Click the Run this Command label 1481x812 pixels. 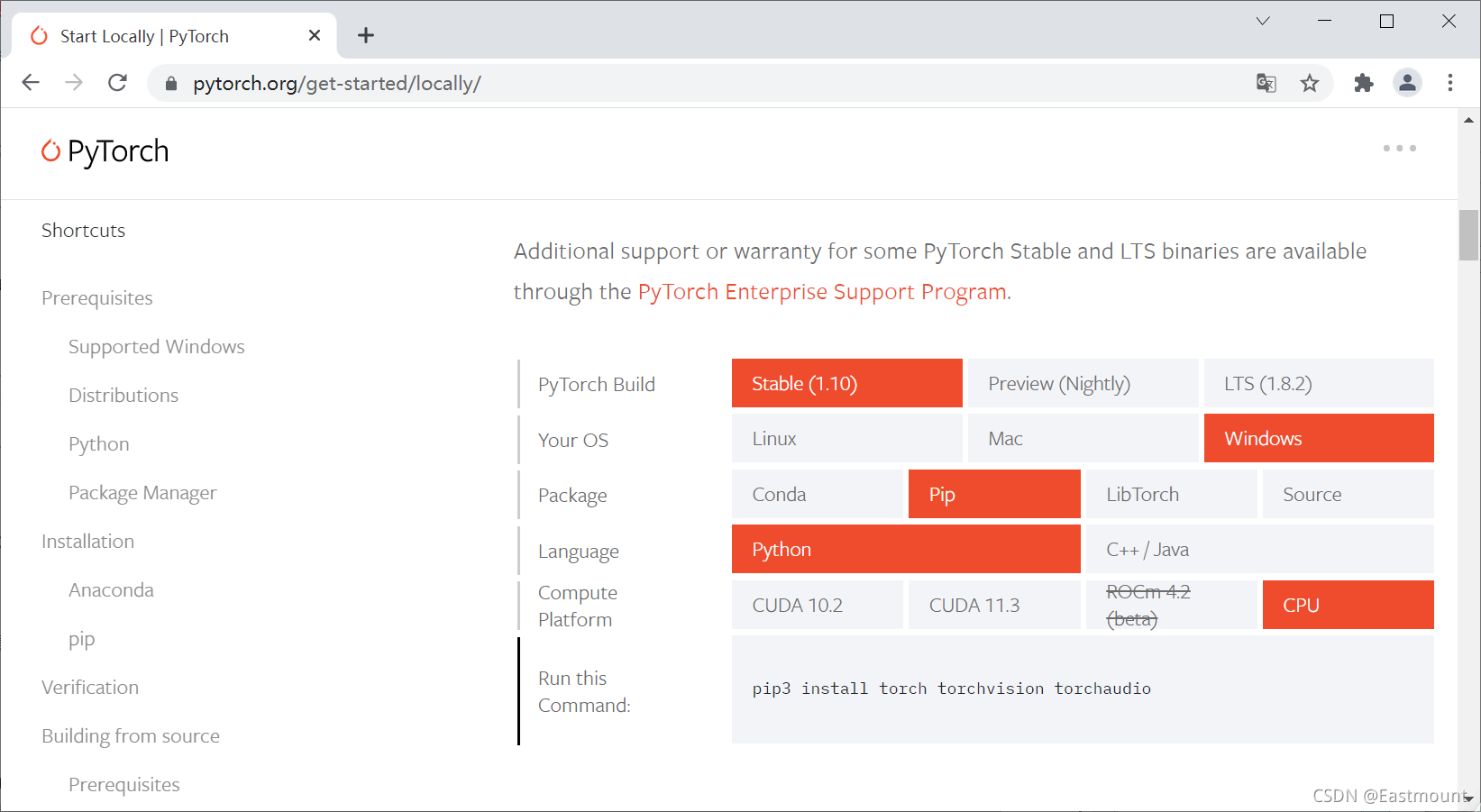[x=584, y=691]
